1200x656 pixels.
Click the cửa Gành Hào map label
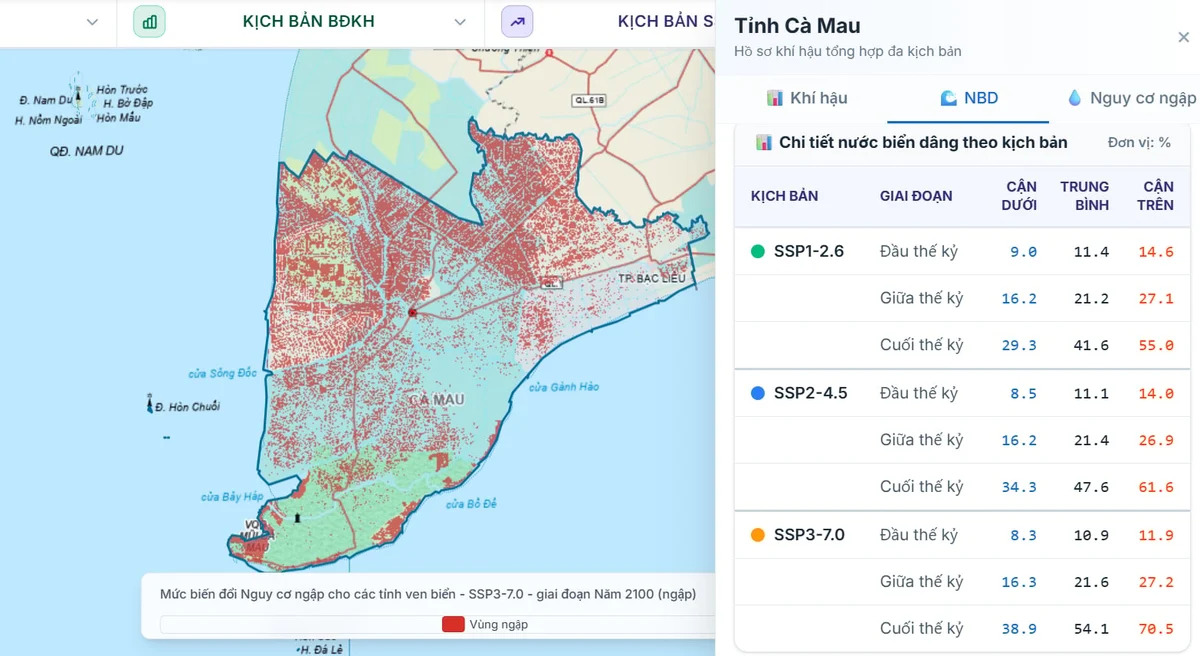click(564, 387)
